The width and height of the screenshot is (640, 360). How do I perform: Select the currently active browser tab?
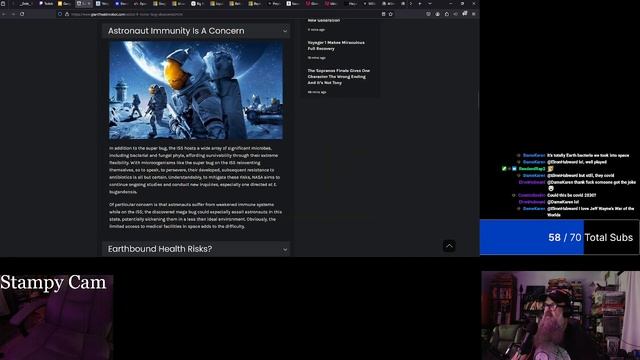84,3
